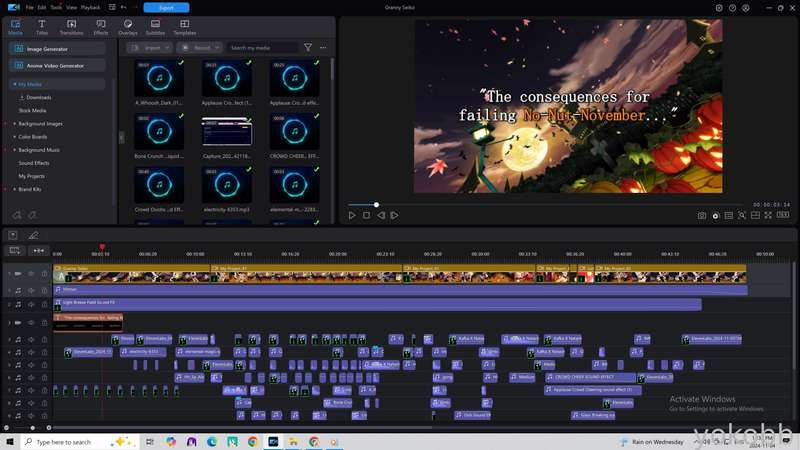800x450 pixels.
Task: Step to the next frame
Action: point(394,216)
